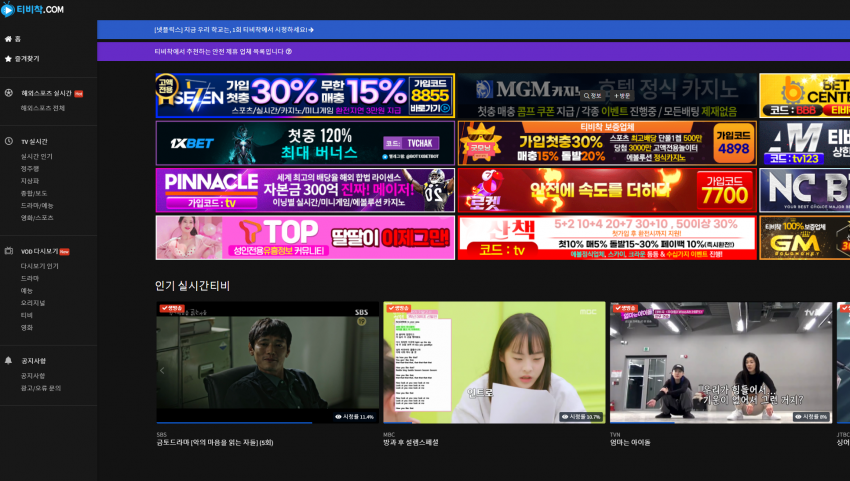
Task: Play the SBS live thumbnail
Action: [x=268, y=362]
